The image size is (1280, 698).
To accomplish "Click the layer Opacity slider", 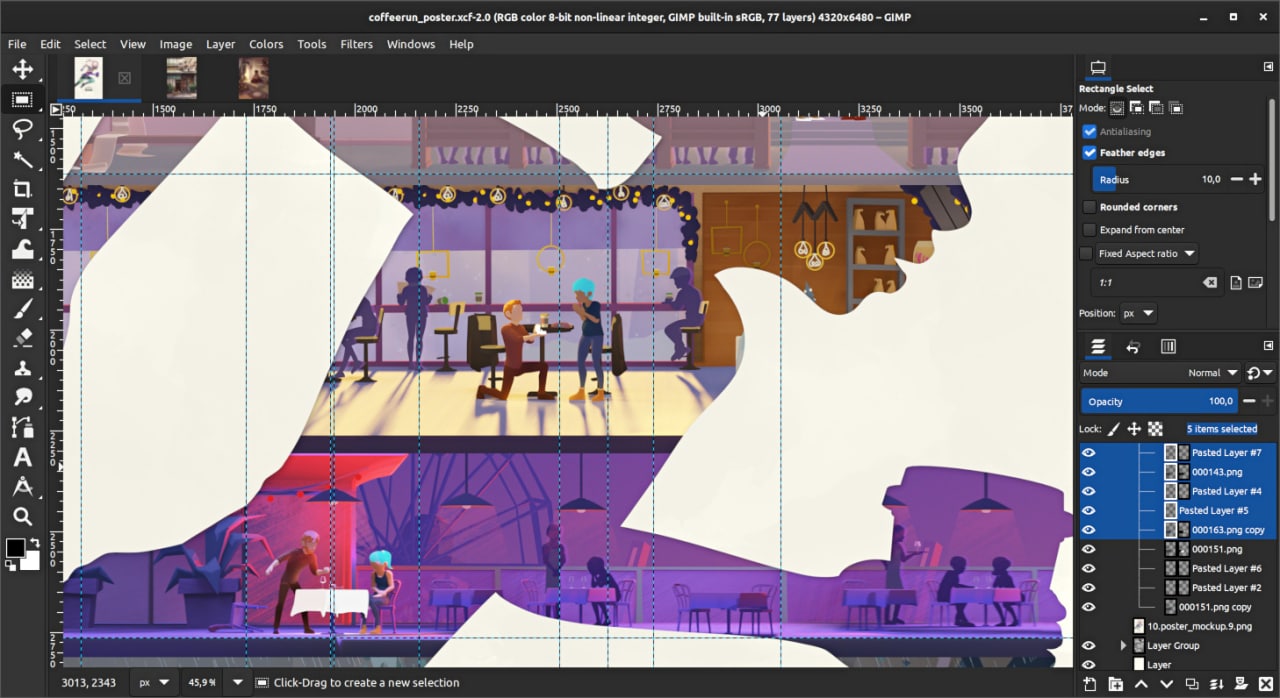I will pos(1157,401).
